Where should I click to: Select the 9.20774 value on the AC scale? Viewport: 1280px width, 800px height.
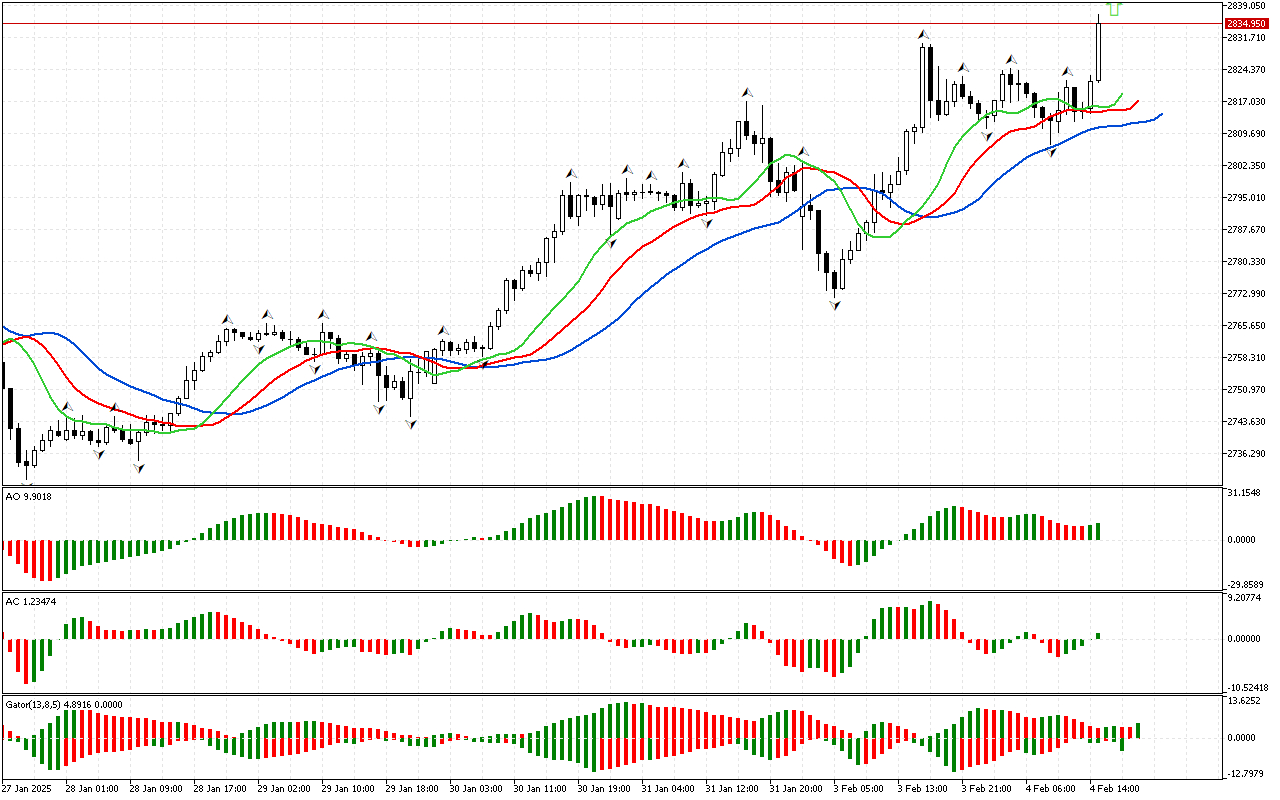1244,599
